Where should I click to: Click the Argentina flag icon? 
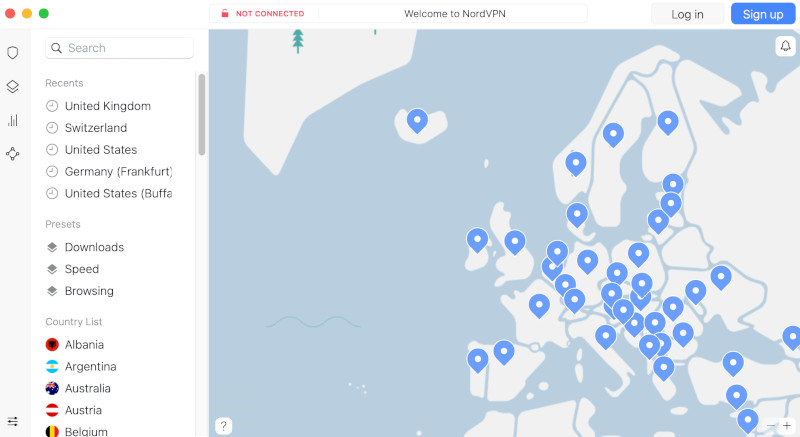52,367
